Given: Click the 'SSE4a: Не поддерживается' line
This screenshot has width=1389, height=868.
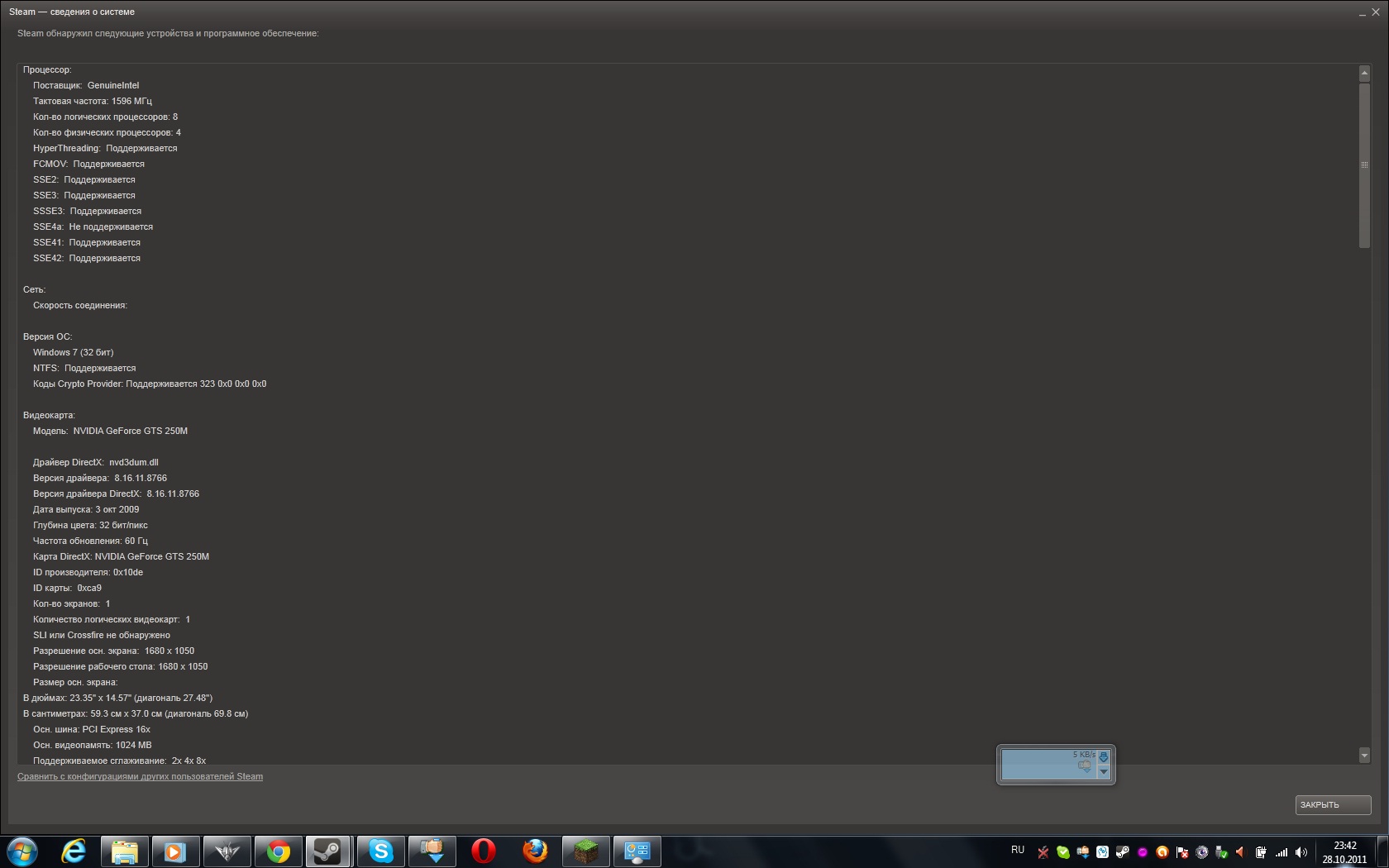Looking at the screenshot, I should pyautogui.click(x=93, y=227).
